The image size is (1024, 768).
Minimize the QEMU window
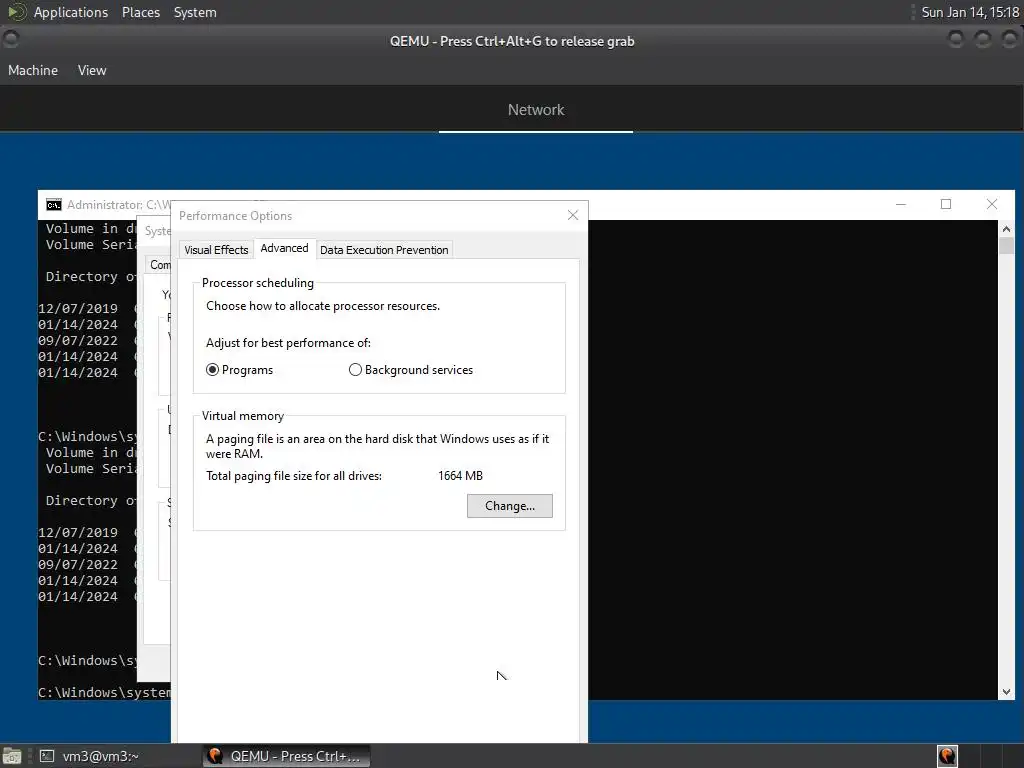pos(955,40)
